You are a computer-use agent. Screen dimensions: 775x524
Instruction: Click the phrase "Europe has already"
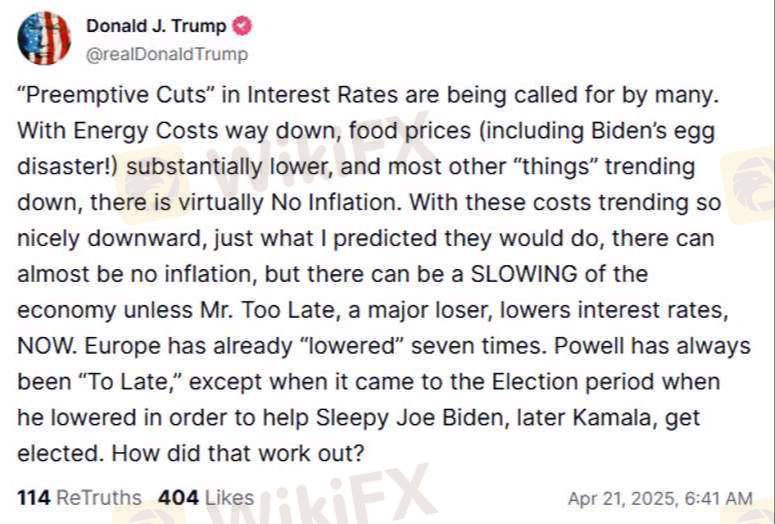[x=188, y=346]
